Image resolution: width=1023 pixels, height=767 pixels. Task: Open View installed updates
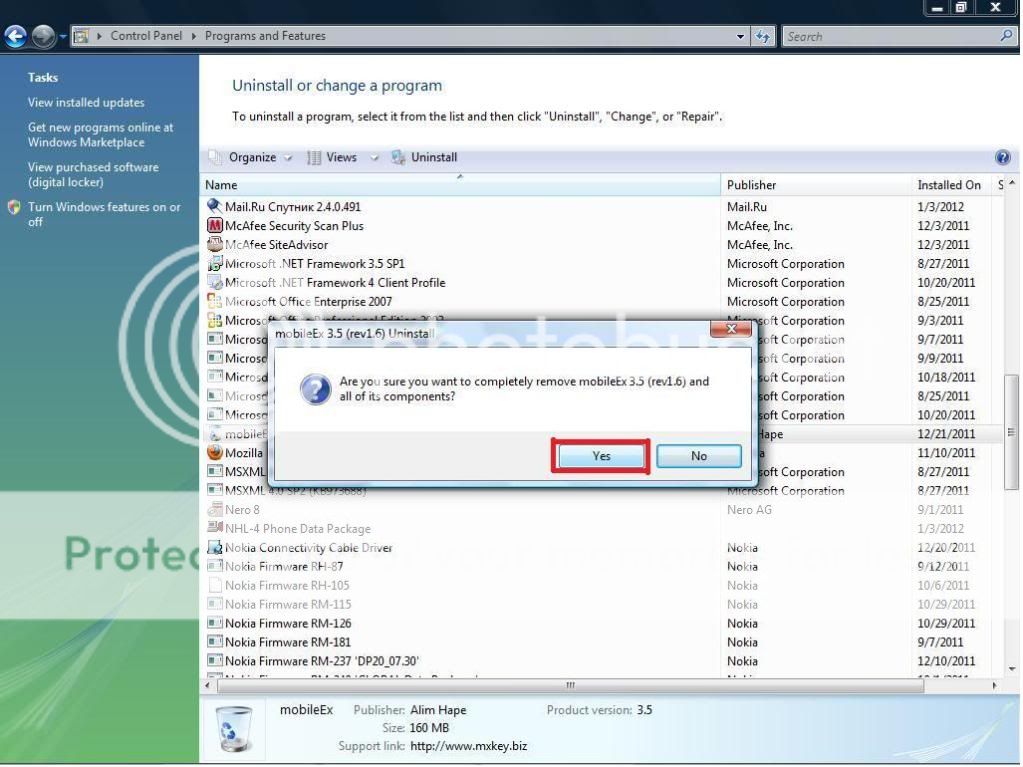click(86, 102)
